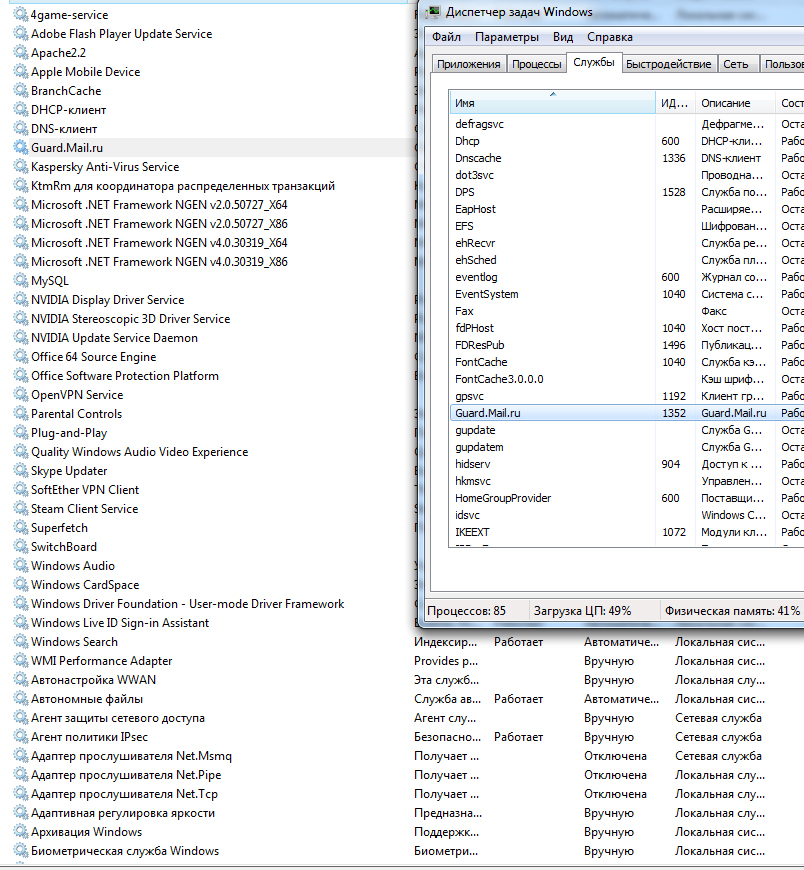804x870 pixels.
Task: Click the gear icon beside 4game-service
Action: click(x=21, y=14)
